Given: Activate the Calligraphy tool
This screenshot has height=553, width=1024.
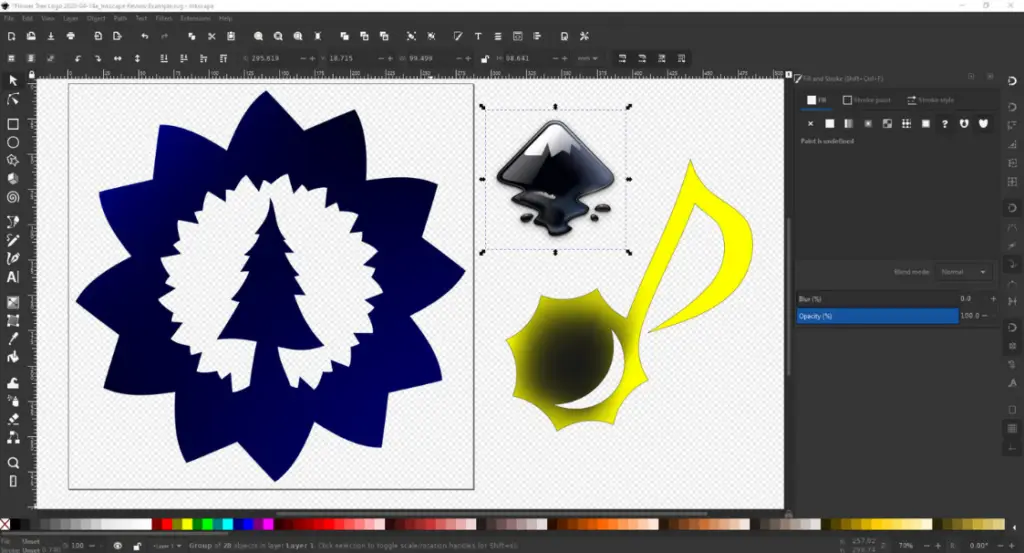Looking at the screenshot, I should click(12, 259).
